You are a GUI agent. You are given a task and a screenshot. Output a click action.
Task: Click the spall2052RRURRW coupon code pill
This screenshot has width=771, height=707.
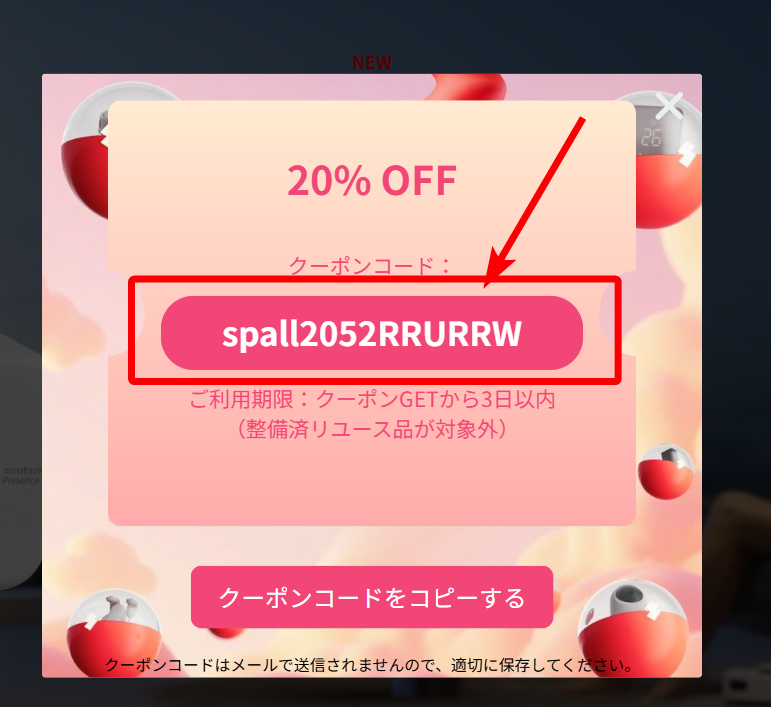click(x=372, y=333)
